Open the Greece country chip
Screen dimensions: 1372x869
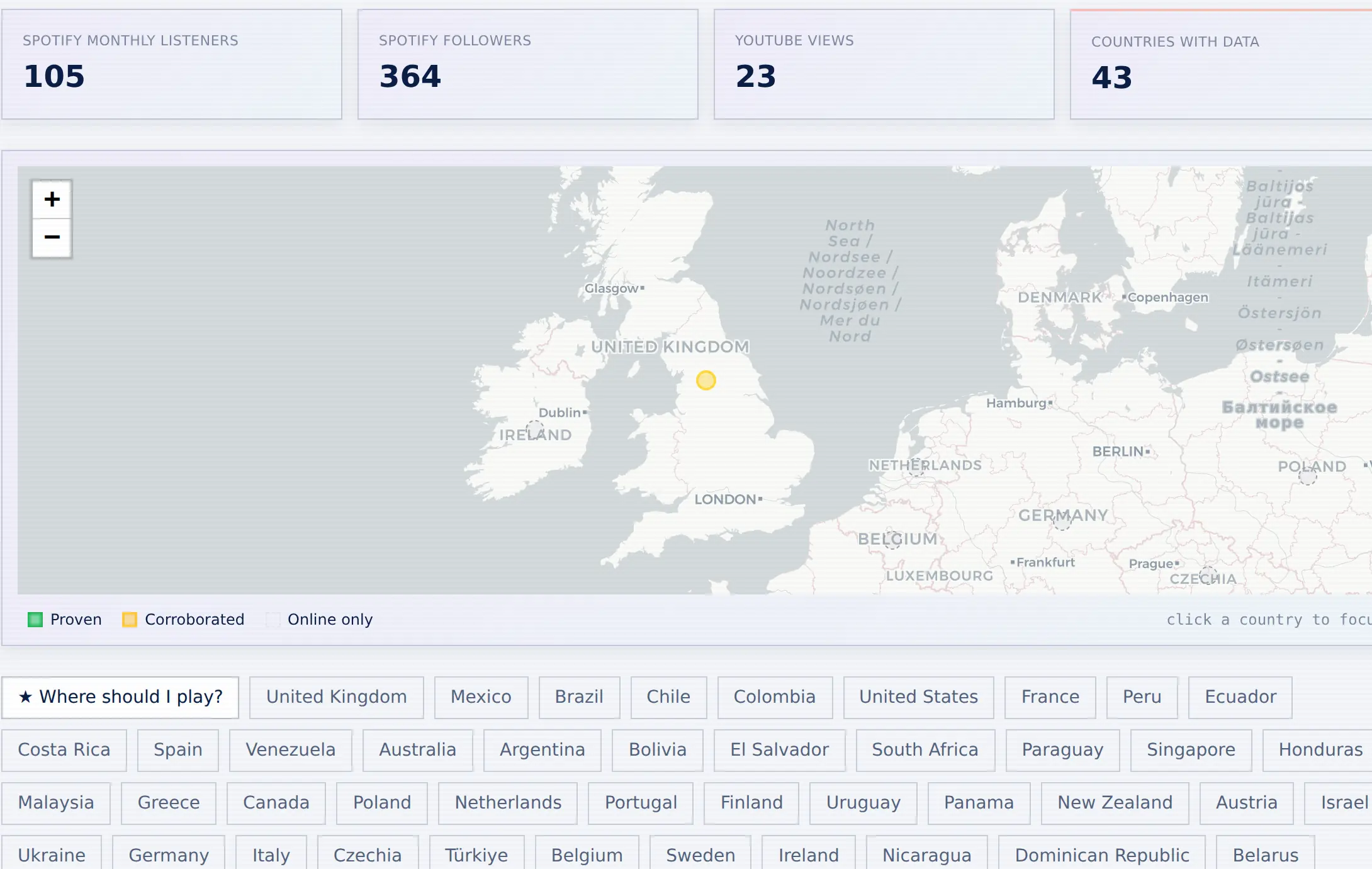point(169,803)
